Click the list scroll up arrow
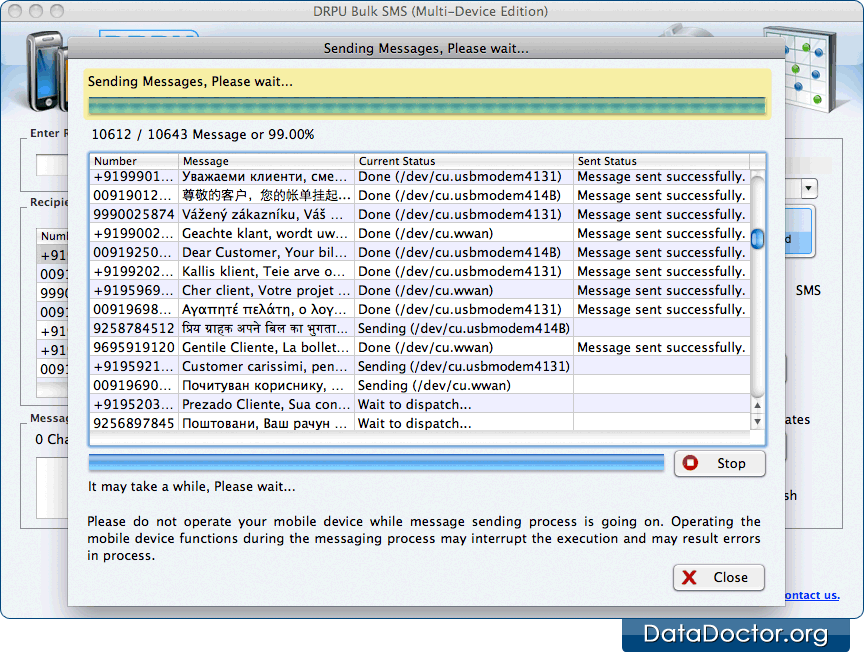864x652 pixels. point(758,405)
